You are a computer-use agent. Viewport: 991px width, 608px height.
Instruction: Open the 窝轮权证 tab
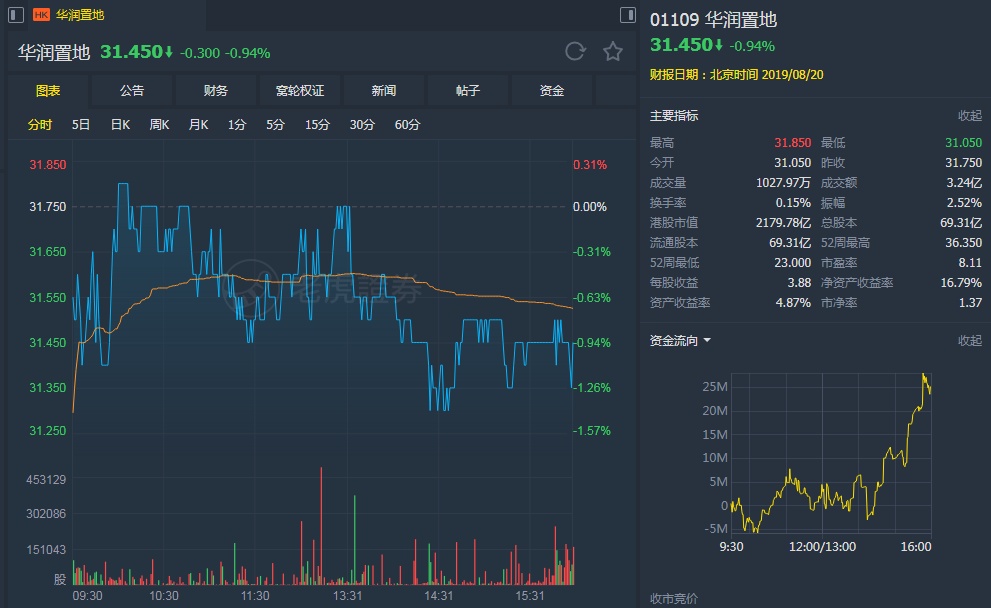coord(300,91)
